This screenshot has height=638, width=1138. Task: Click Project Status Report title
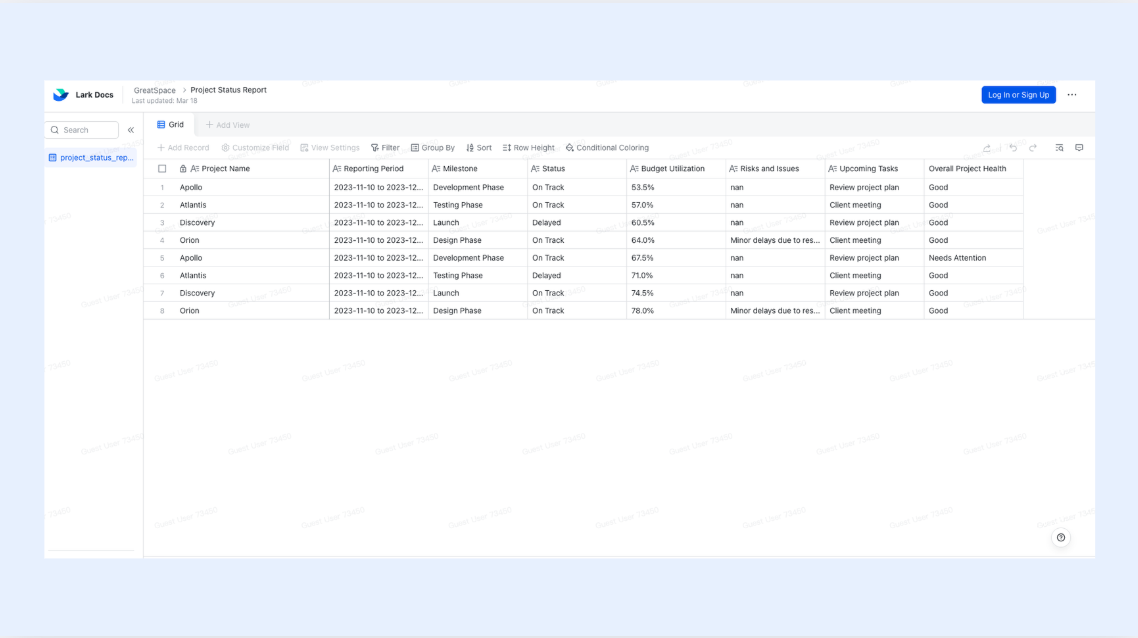click(229, 90)
